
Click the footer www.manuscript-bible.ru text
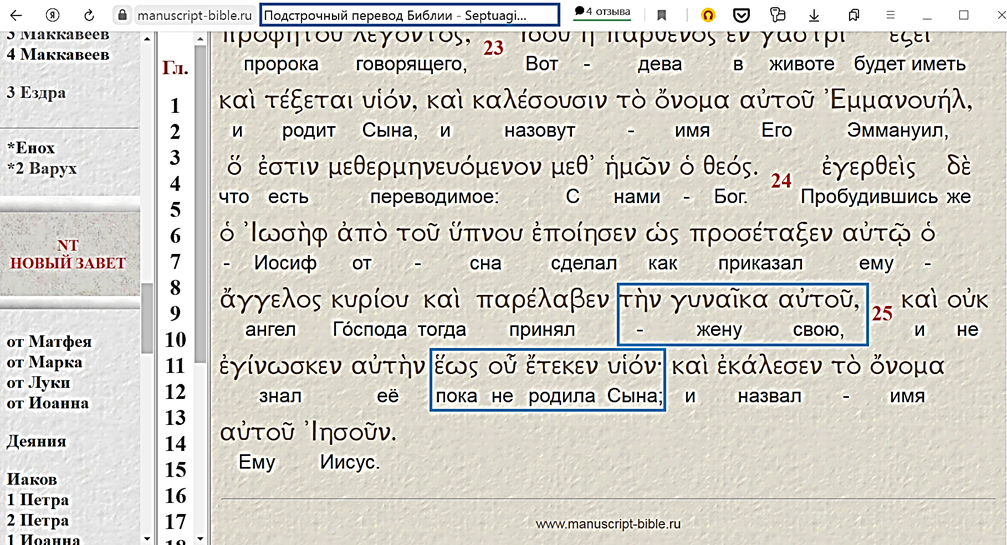click(608, 524)
